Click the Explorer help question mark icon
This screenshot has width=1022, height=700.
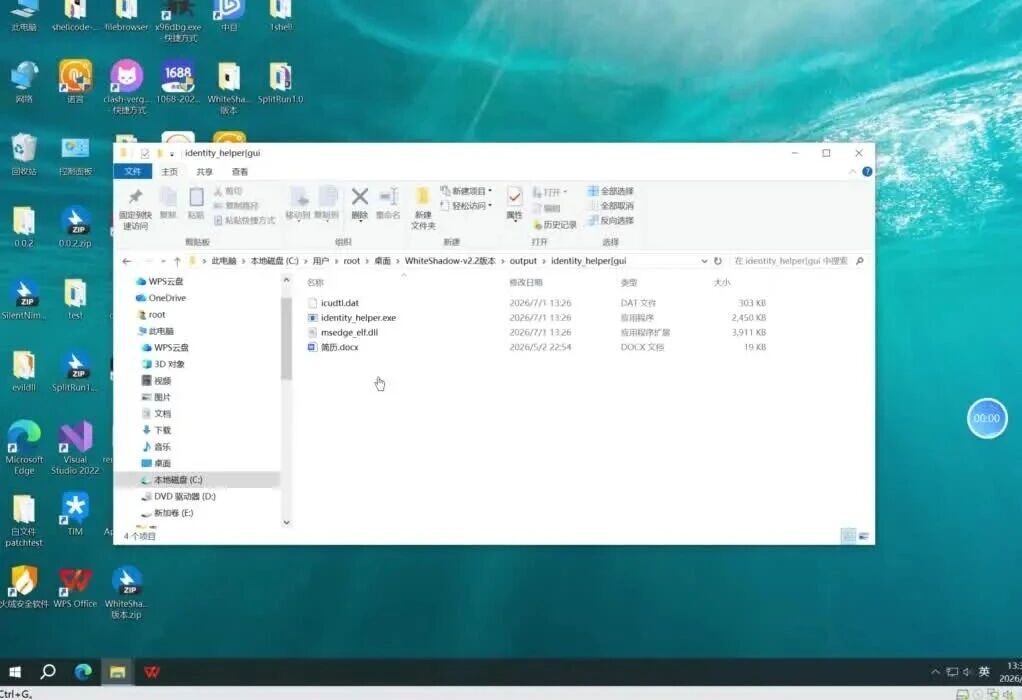[x=867, y=171]
